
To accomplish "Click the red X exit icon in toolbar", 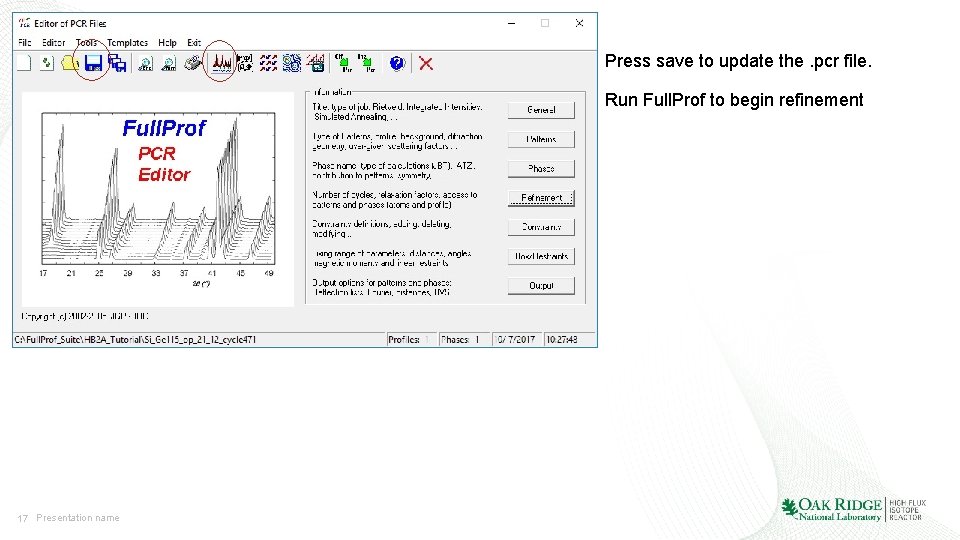I will click(426, 63).
